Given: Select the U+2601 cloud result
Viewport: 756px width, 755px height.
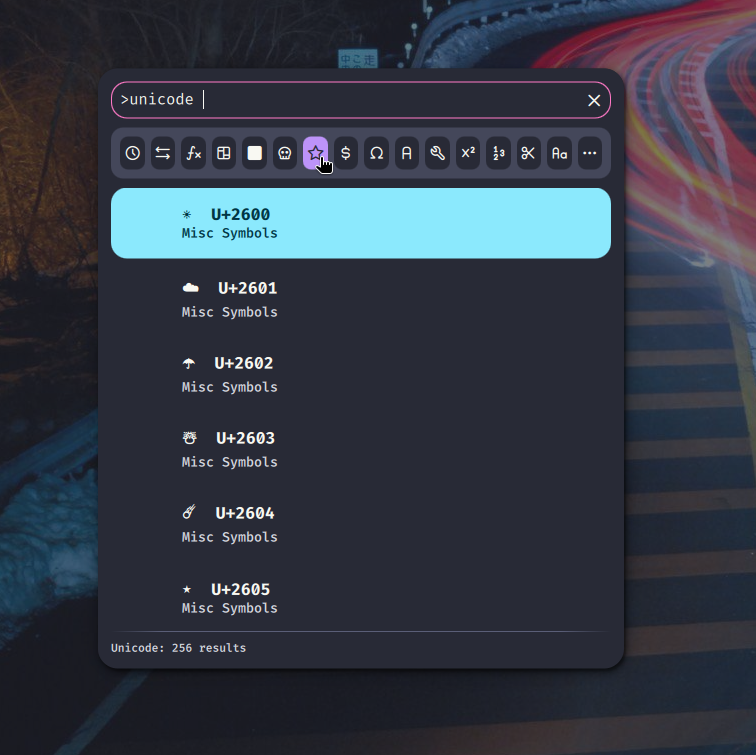Looking at the screenshot, I should point(361,299).
